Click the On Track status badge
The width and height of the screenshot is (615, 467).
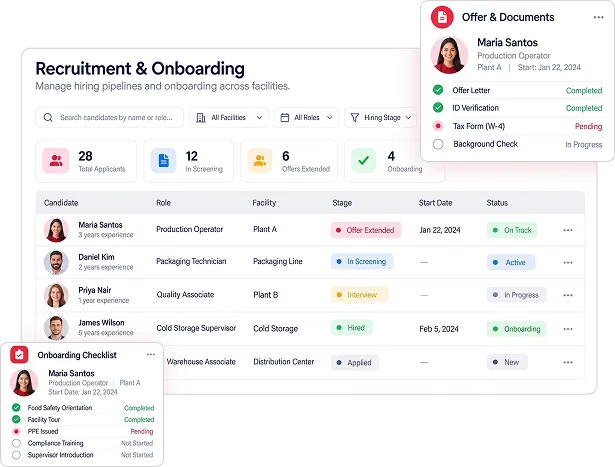(x=512, y=230)
